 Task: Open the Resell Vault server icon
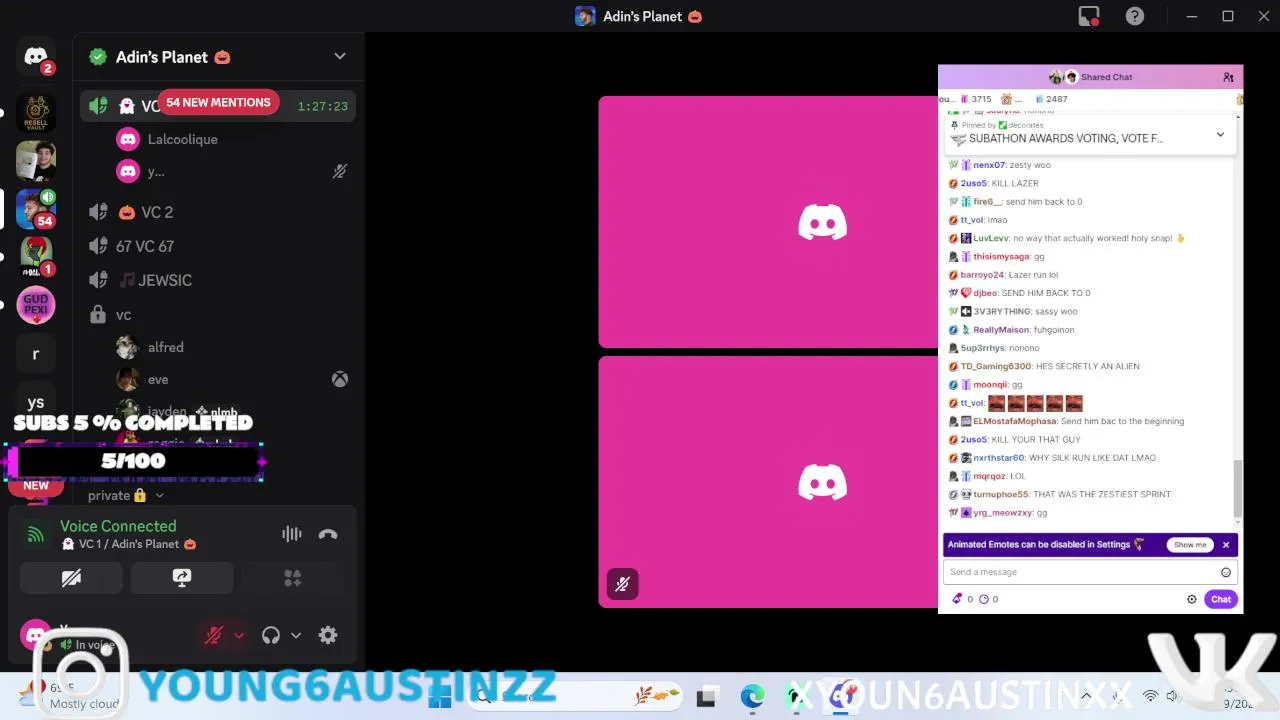[36, 114]
